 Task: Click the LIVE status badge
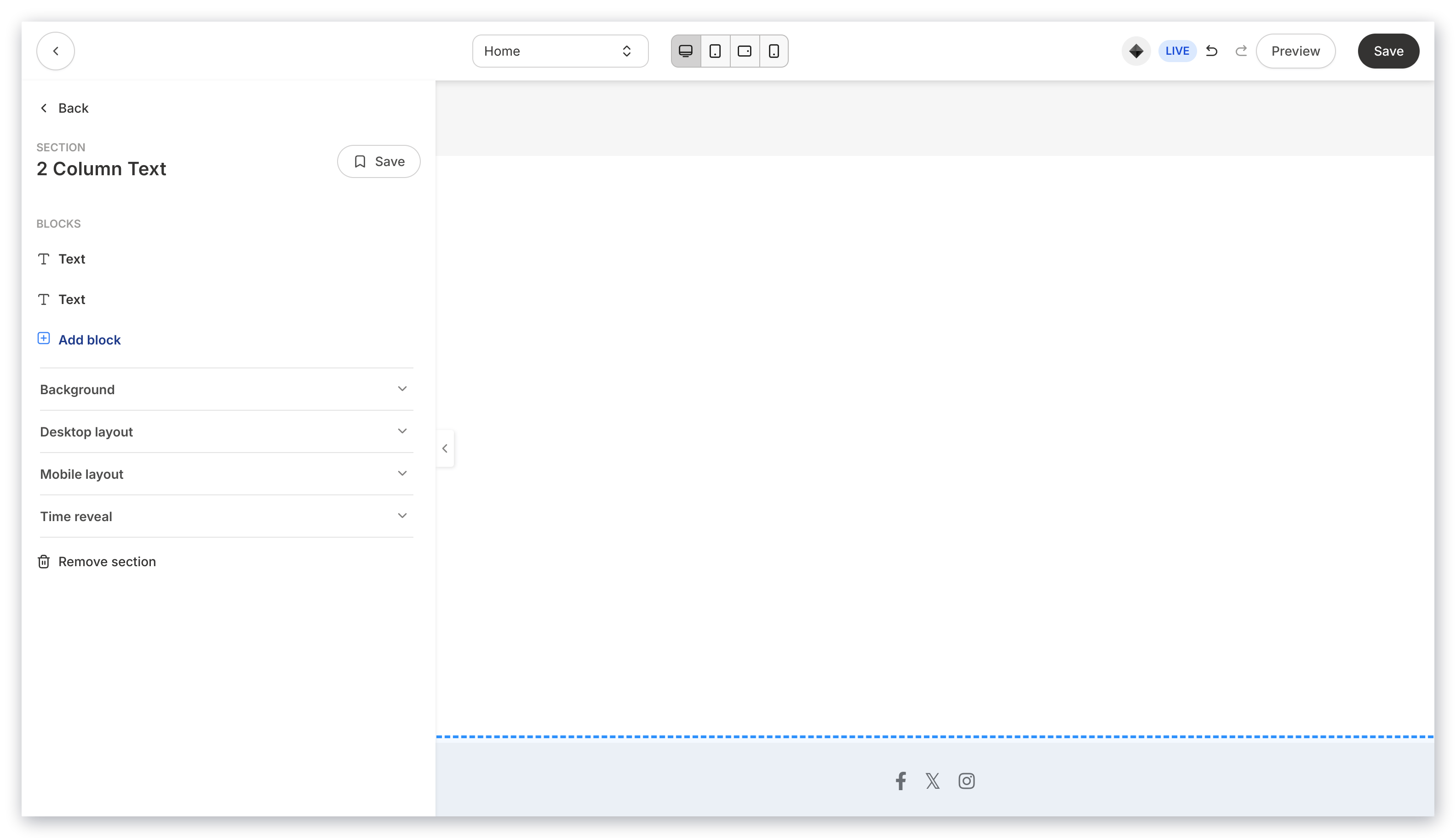point(1177,51)
